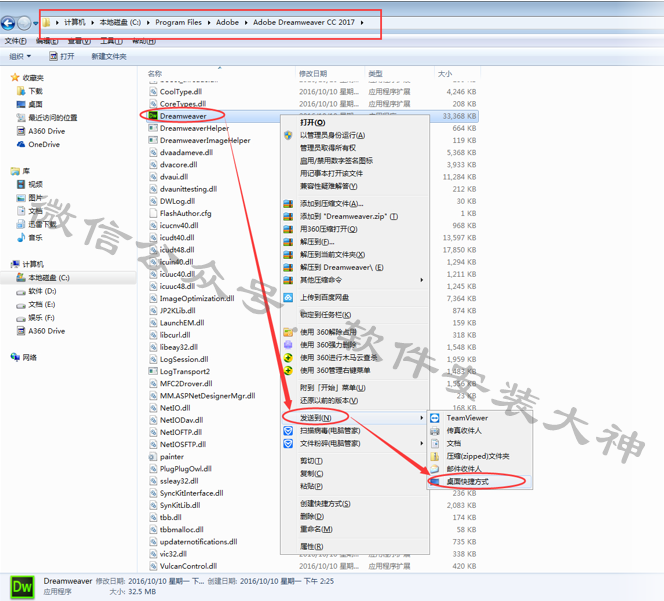Click the arrow after 计算机 in address bar
The width and height of the screenshot is (664, 601).
point(92,22)
